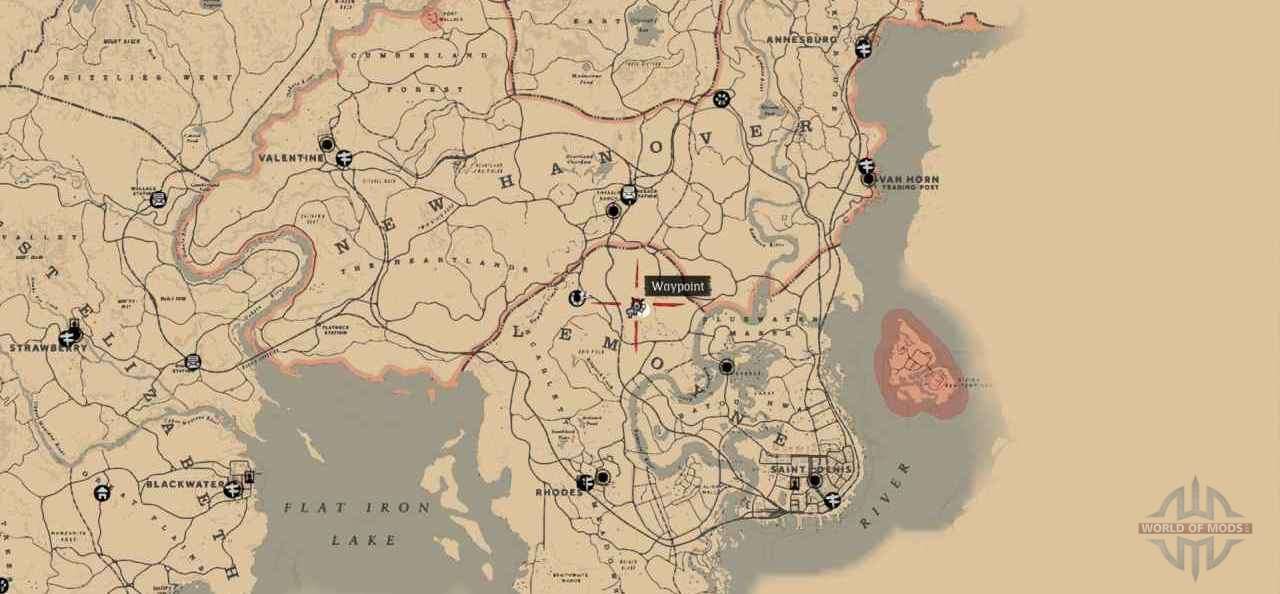This screenshot has height=594, width=1280.
Task: Click the World of Mods watermark logo
Action: pyautogui.click(x=1195, y=527)
